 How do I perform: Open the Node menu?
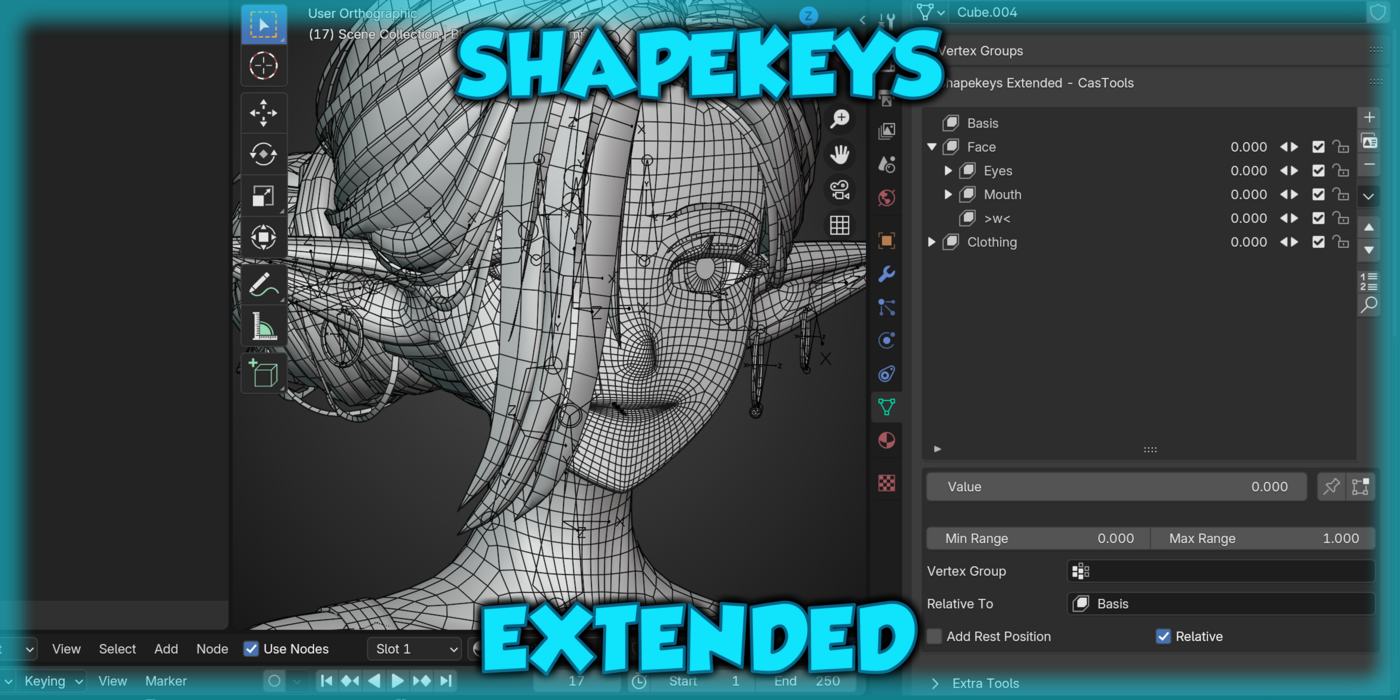(x=212, y=649)
